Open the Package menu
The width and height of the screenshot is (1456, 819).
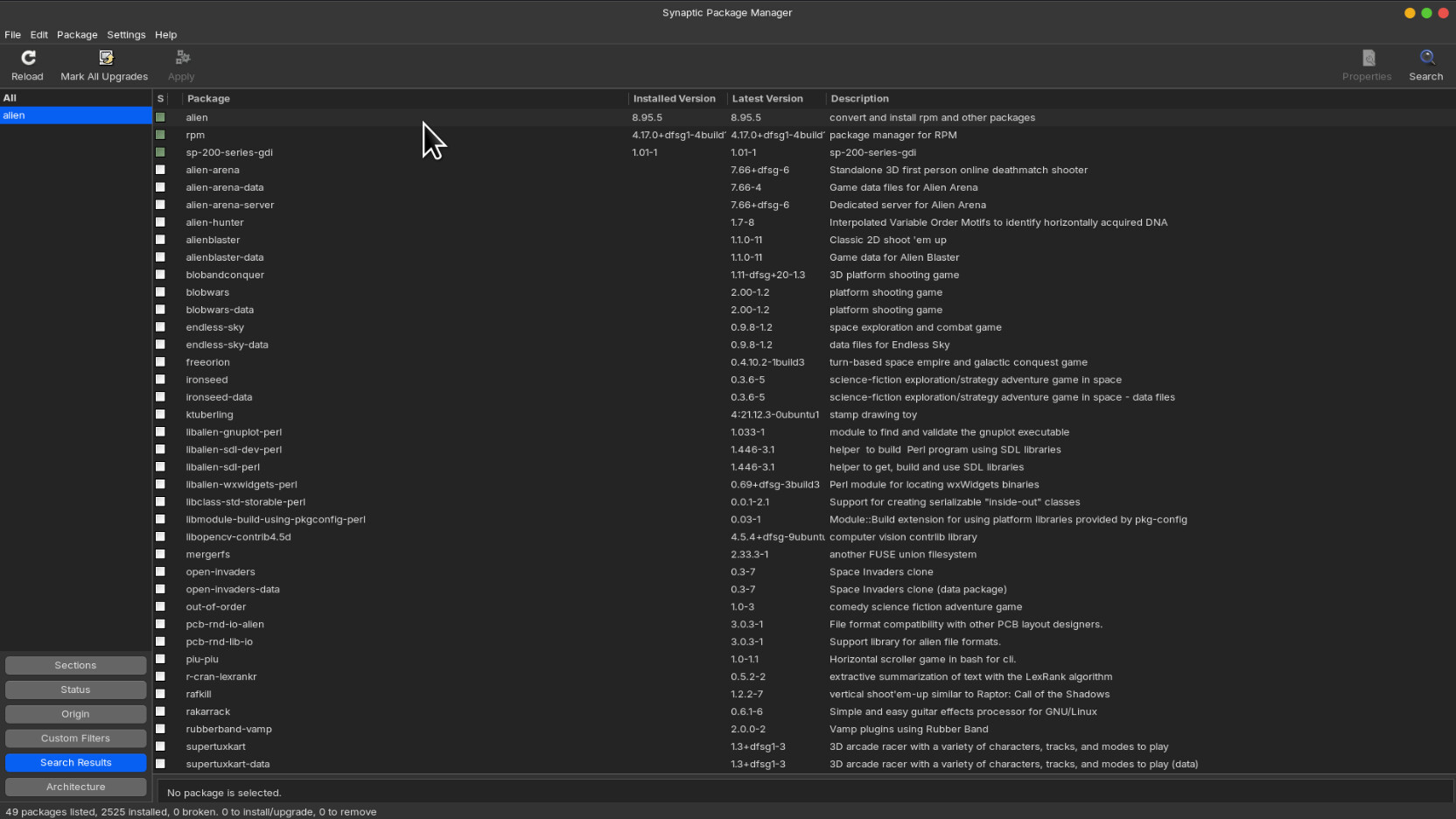pos(77,35)
